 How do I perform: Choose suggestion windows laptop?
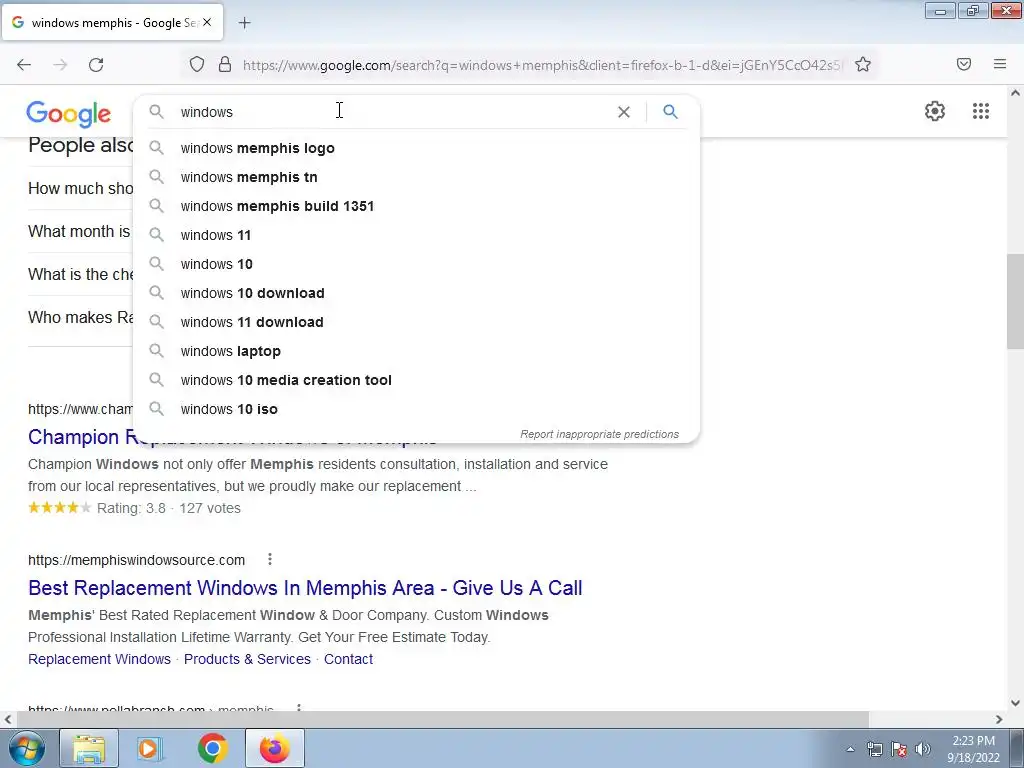click(416, 351)
